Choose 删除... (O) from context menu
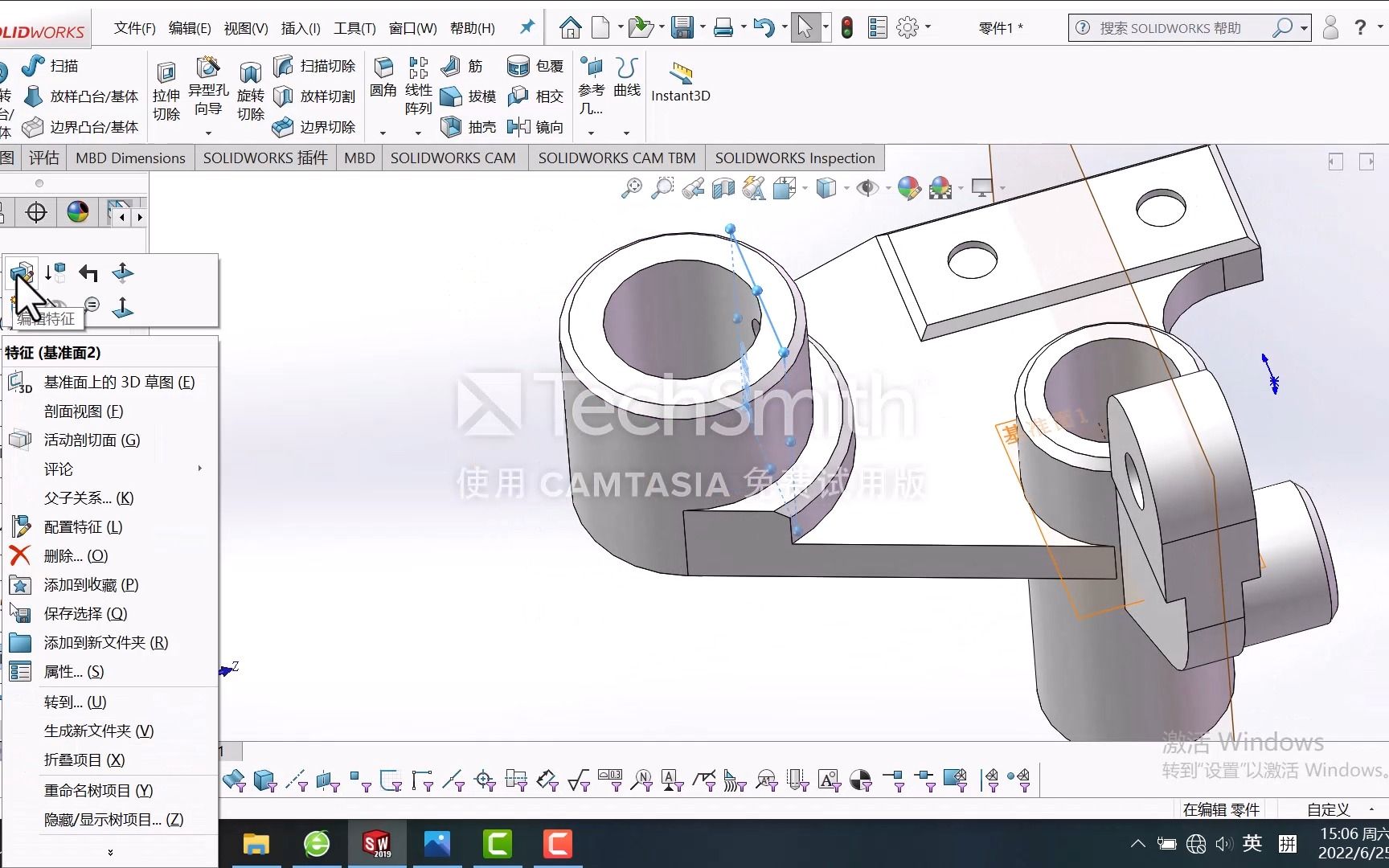The image size is (1389, 868). click(x=111, y=555)
